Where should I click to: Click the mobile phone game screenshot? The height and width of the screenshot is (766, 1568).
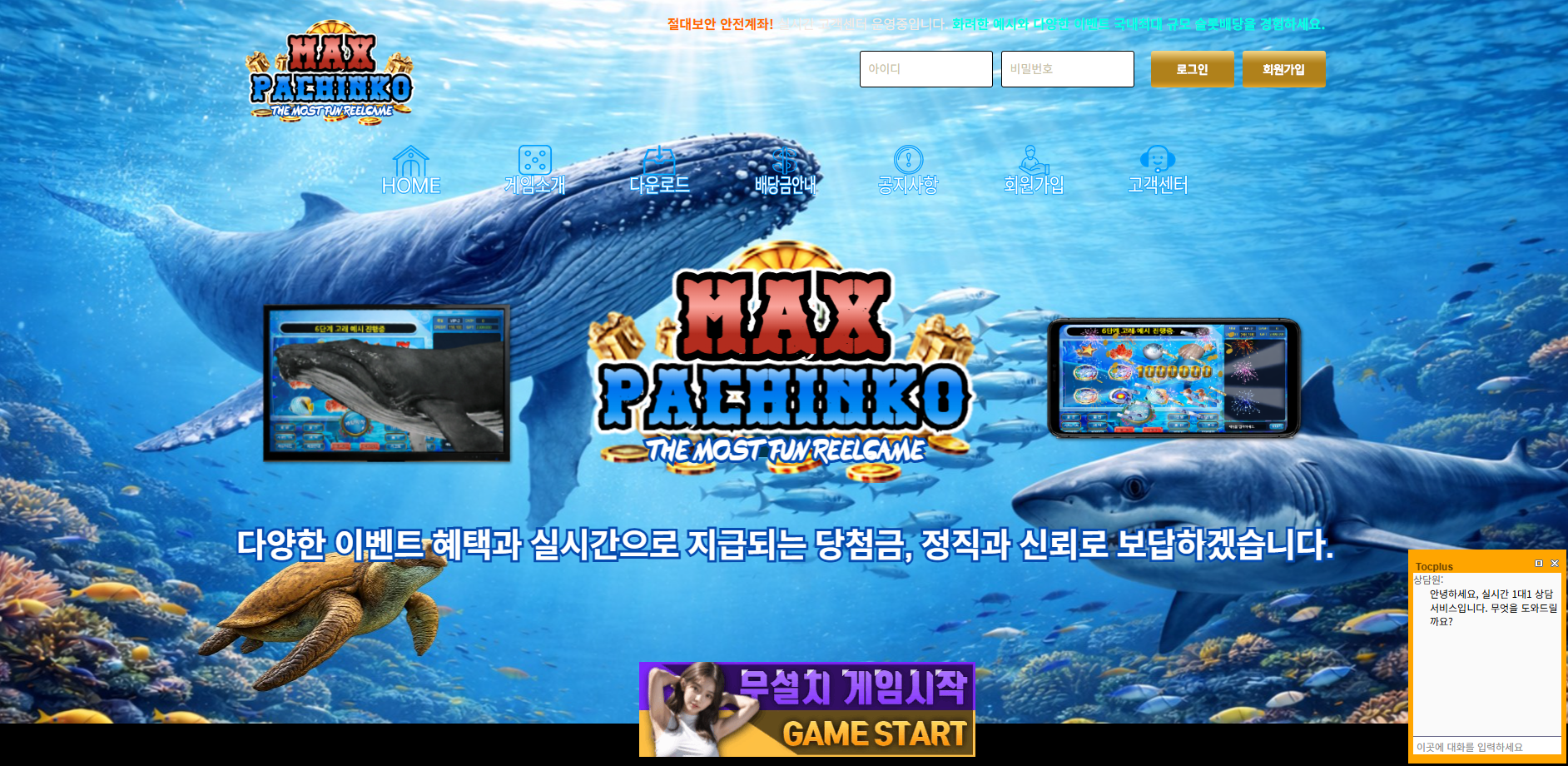coord(1174,378)
